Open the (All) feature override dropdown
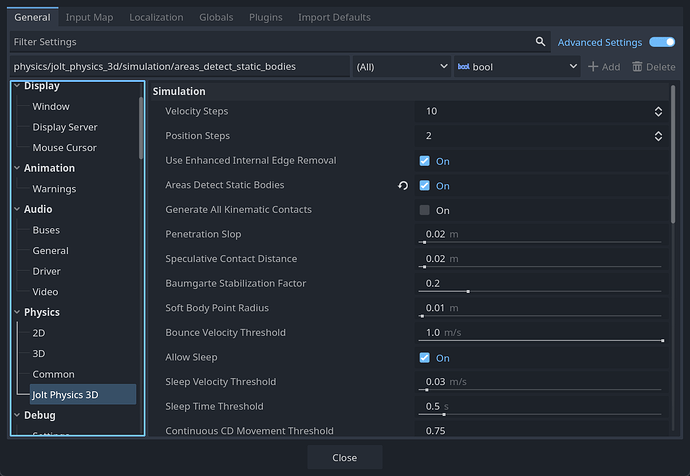 tap(402, 66)
